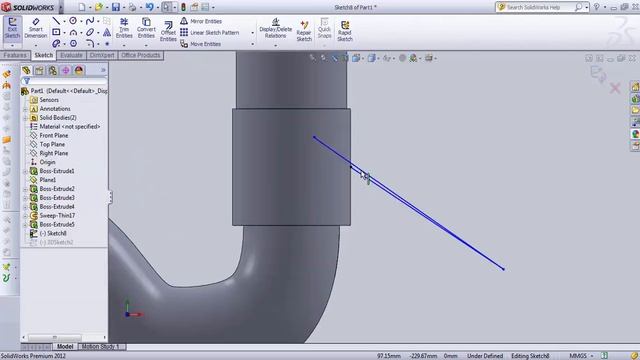Select (-) Sketch8 in the tree
640x360 pixels.
(x=48, y=233)
